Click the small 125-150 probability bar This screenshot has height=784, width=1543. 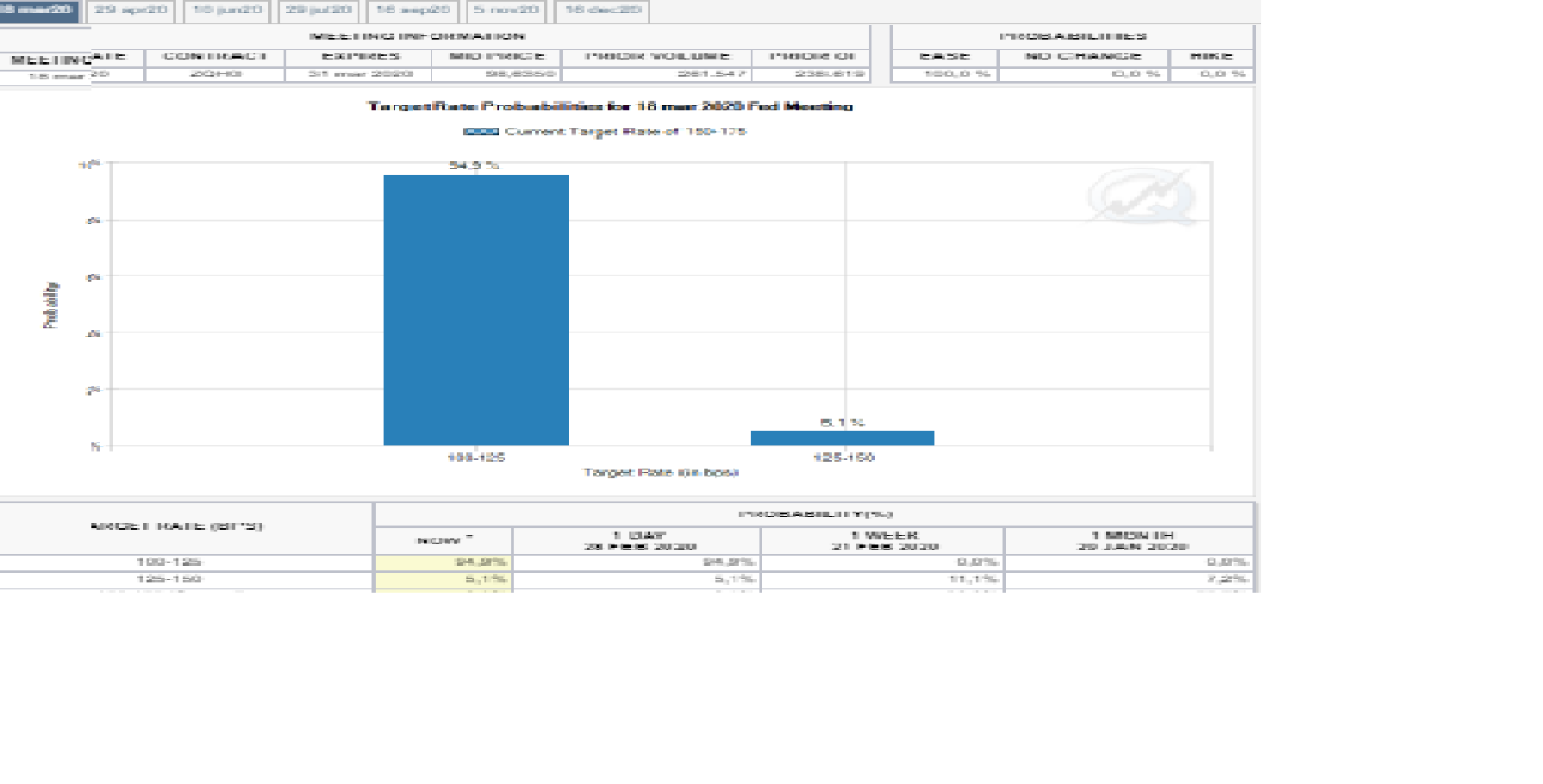[x=842, y=438]
